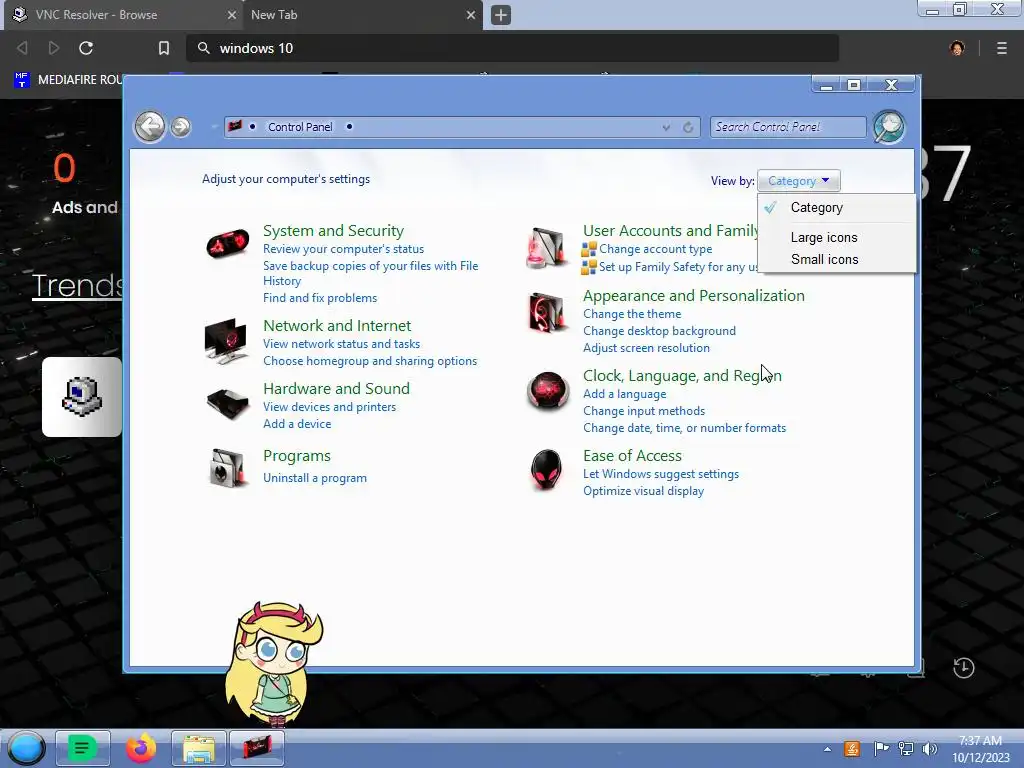Click Control Panel breadcrumb in address bar
The height and width of the screenshot is (768, 1024).
[300, 127]
